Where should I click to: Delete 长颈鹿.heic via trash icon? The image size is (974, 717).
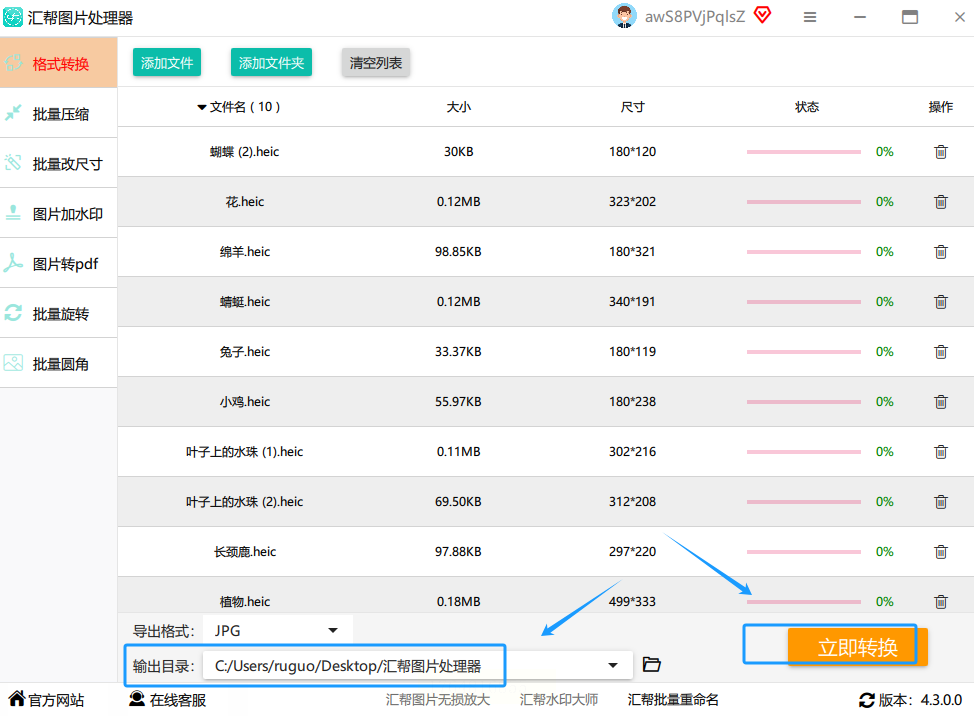[x=940, y=552]
